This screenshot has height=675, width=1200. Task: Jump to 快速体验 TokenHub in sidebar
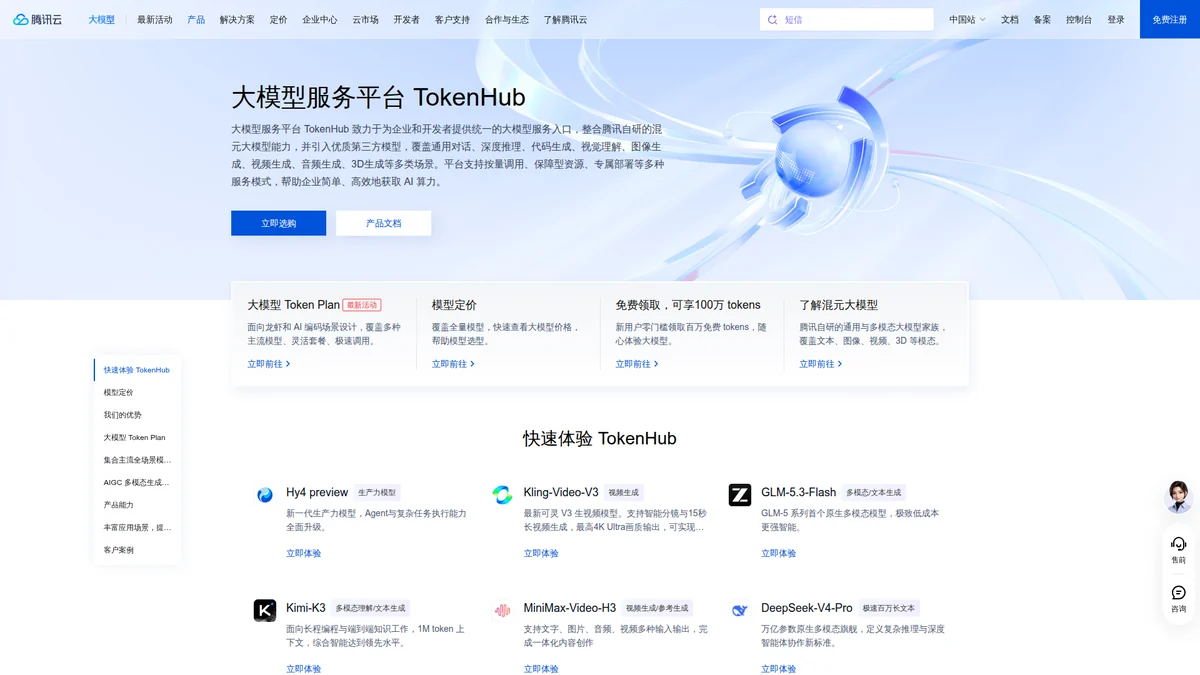click(137, 370)
